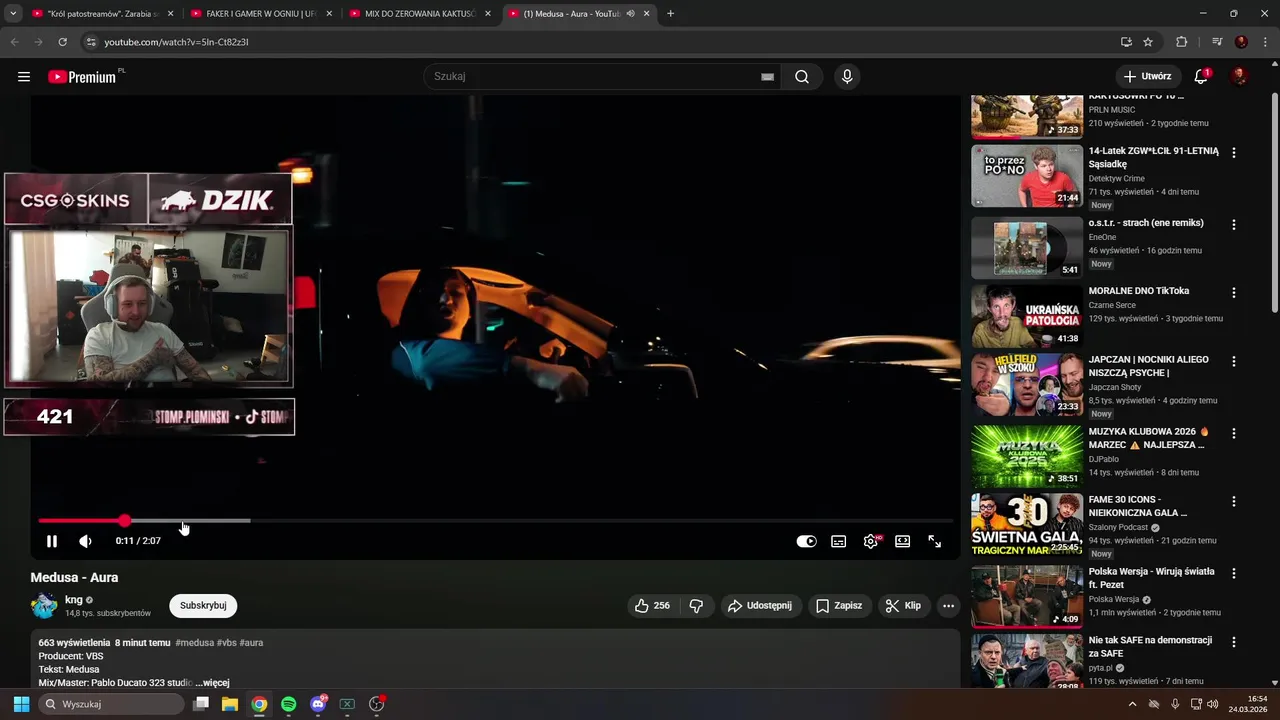
Task: Create a clip with Klip button
Action: coord(903,606)
